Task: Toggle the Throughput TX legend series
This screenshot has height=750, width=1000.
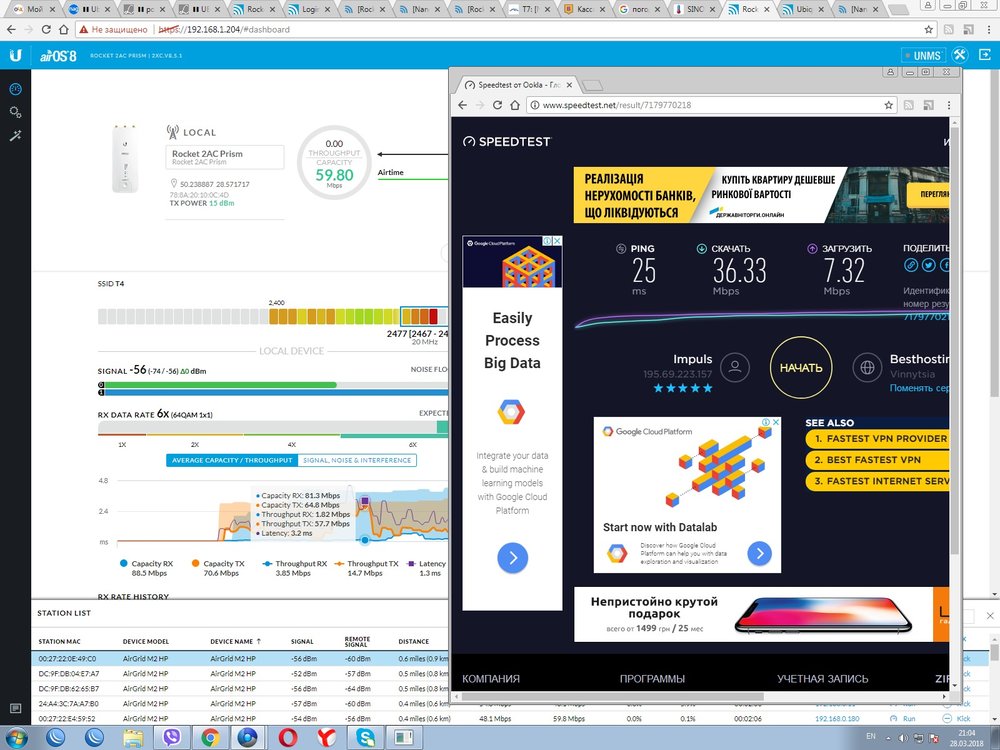Action: tap(372, 564)
